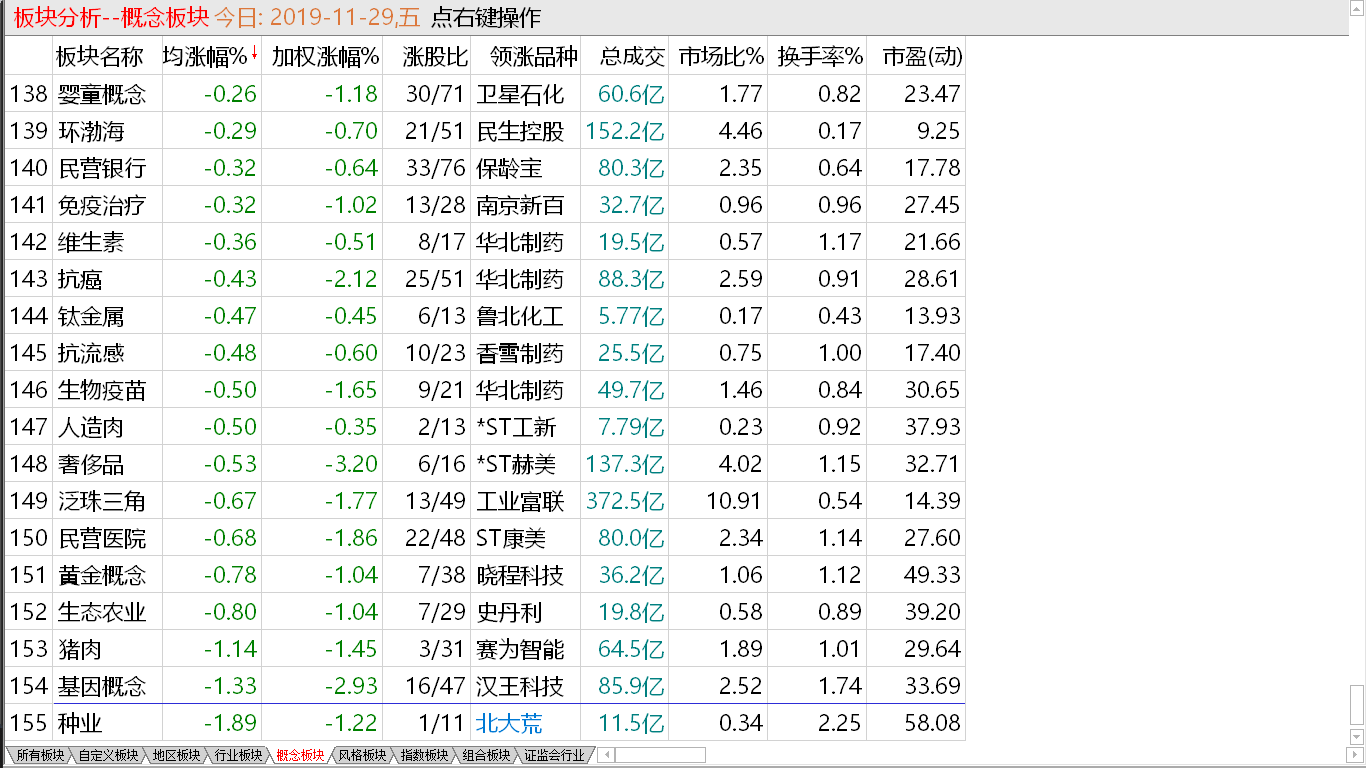Click the title text 板块分析--概念板块
This screenshot has height=768, width=1366.
pos(110,18)
